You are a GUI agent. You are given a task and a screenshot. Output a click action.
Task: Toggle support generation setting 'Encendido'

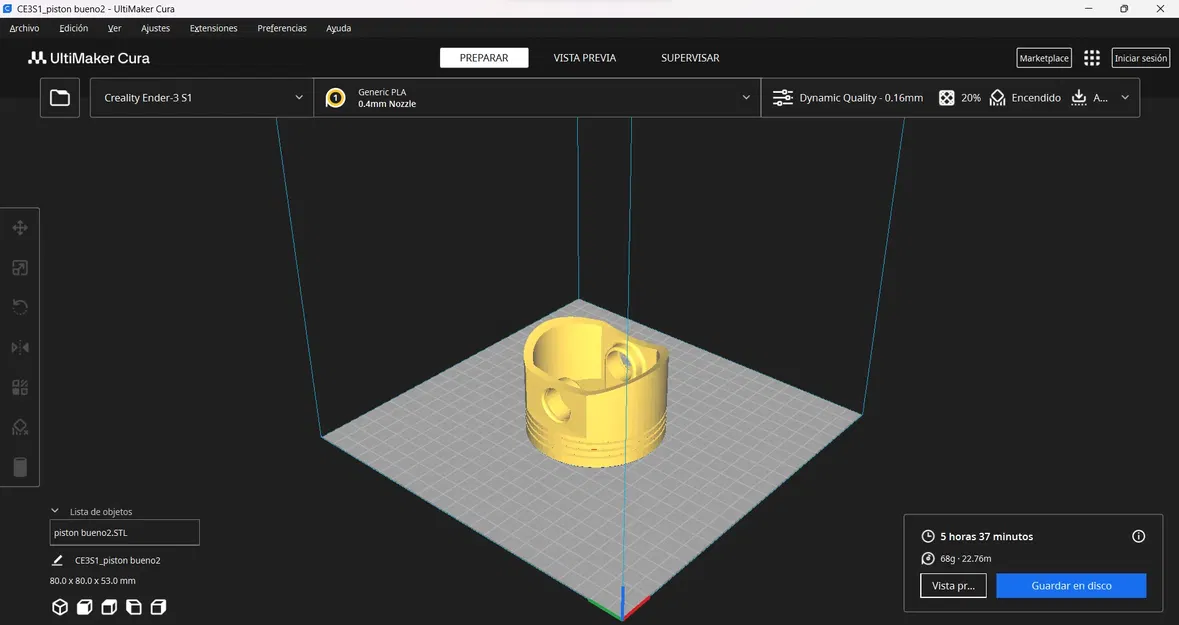1025,97
